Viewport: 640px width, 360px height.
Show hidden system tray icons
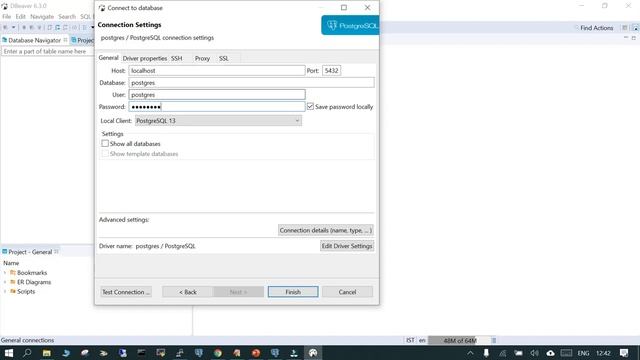point(470,353)
